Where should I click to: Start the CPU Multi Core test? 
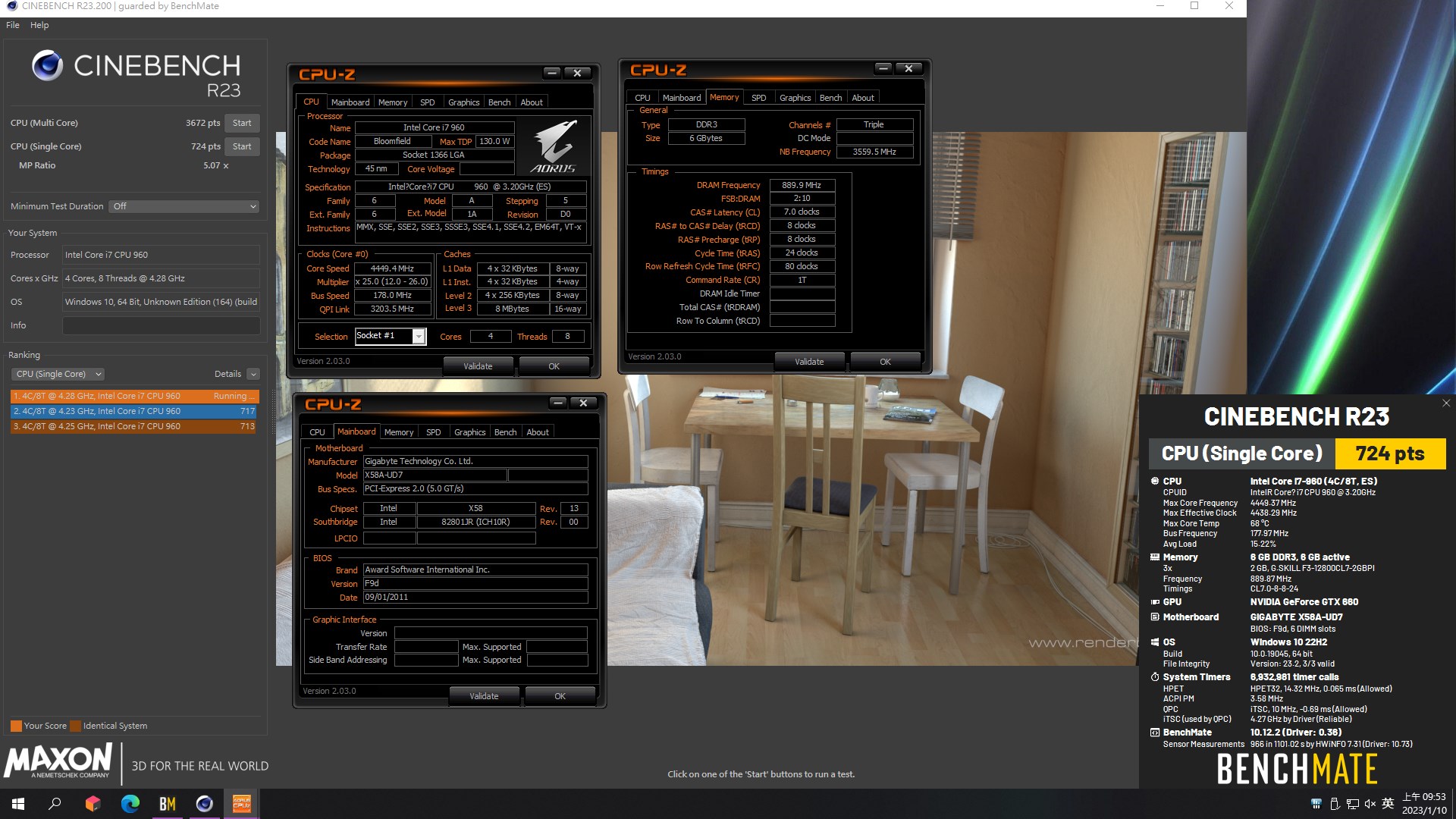(242, 123)
